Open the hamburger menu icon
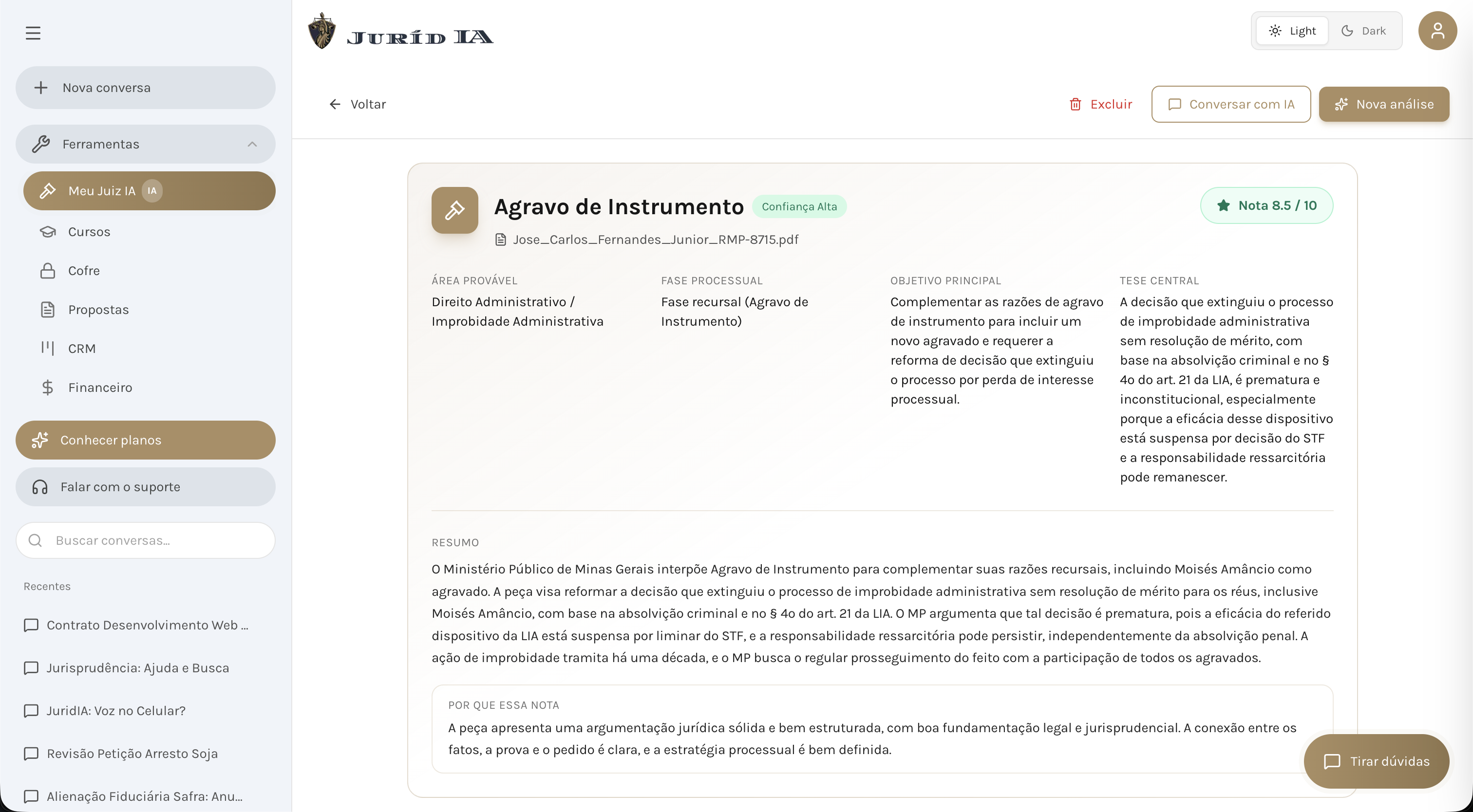The height and width of the screenshot is (812, 1473). 33,33
